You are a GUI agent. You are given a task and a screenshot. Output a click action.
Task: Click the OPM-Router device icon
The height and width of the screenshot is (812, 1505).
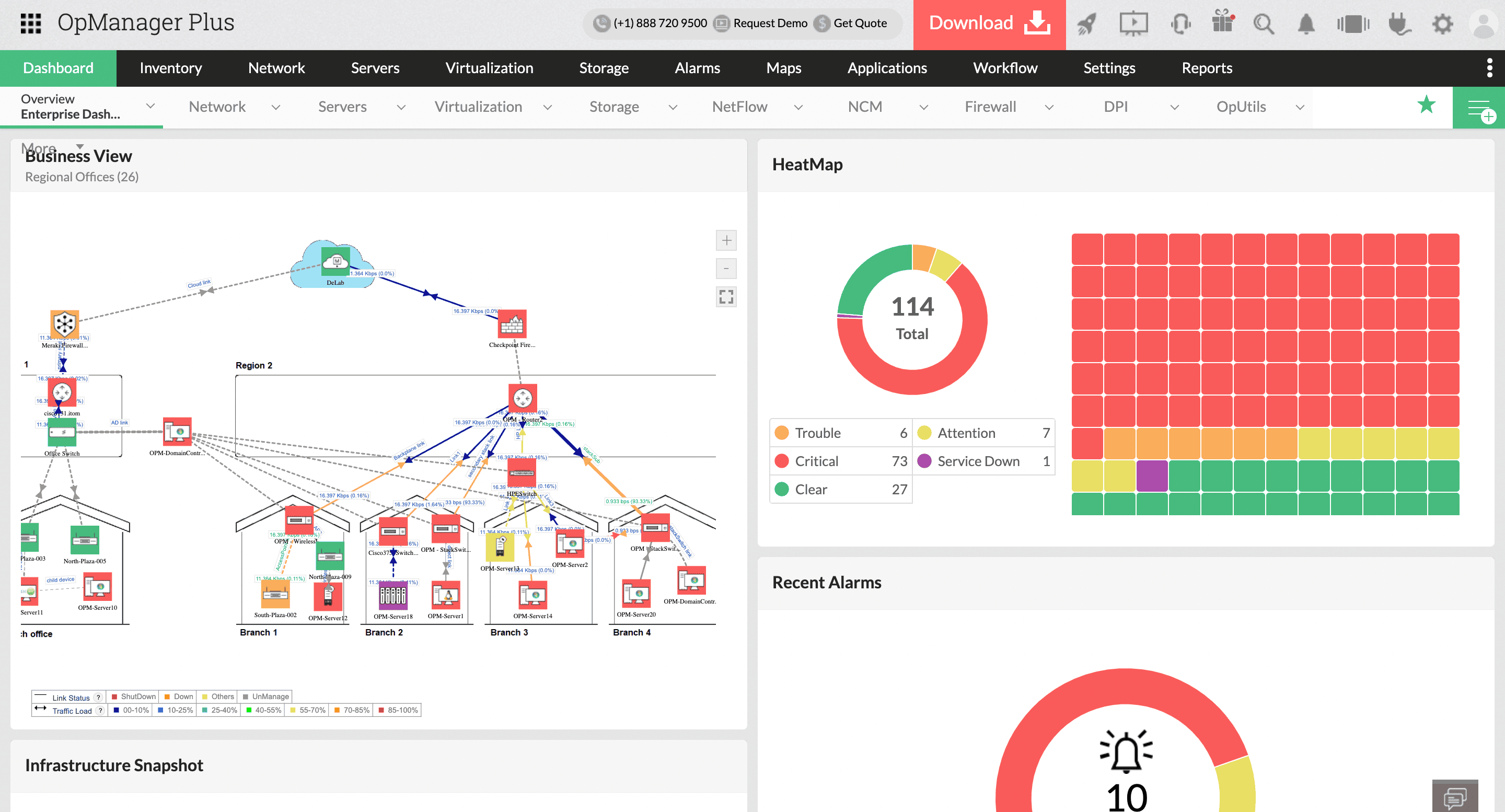click(523, 399)
